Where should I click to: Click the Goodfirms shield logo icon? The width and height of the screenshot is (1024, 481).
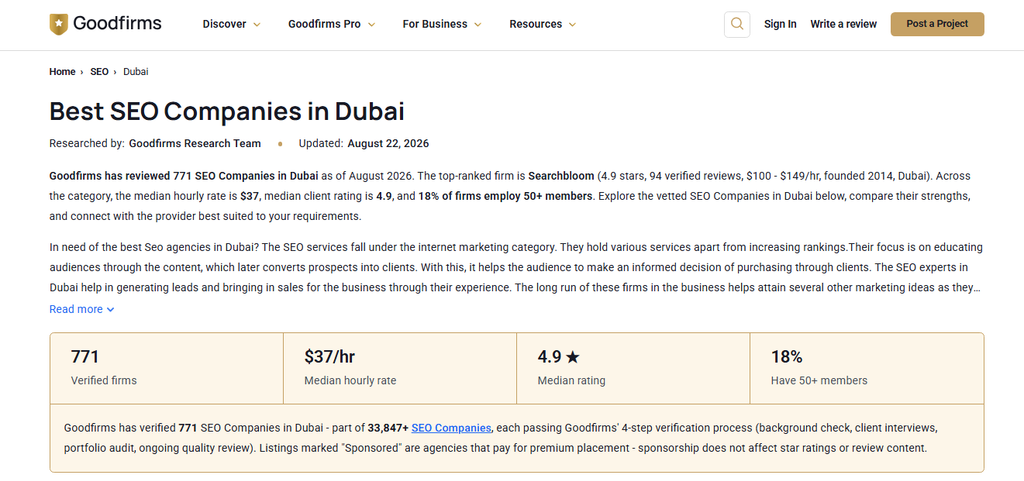[58, 24]
